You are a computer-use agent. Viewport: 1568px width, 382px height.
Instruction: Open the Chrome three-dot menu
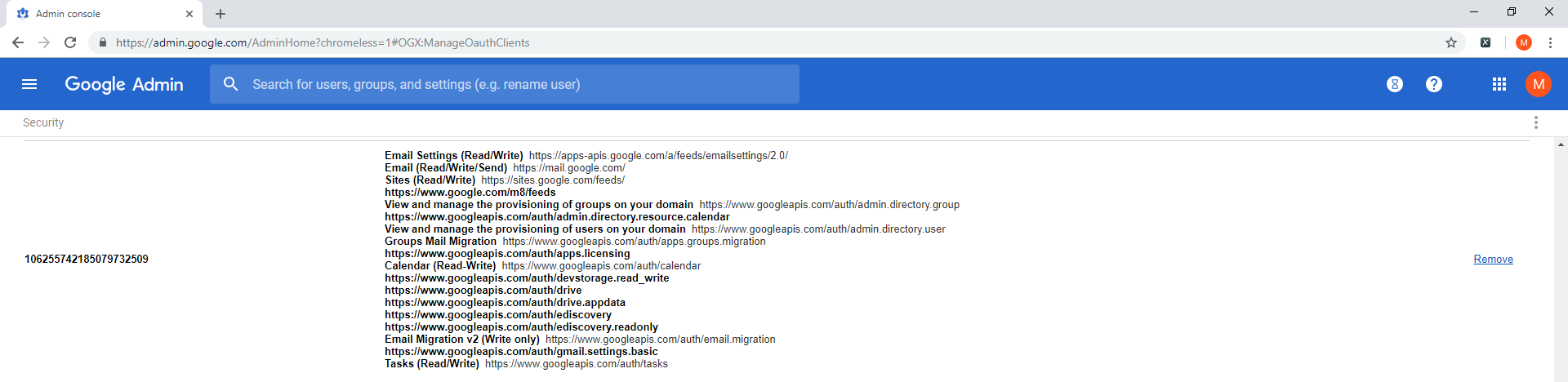pos(1550,42)
